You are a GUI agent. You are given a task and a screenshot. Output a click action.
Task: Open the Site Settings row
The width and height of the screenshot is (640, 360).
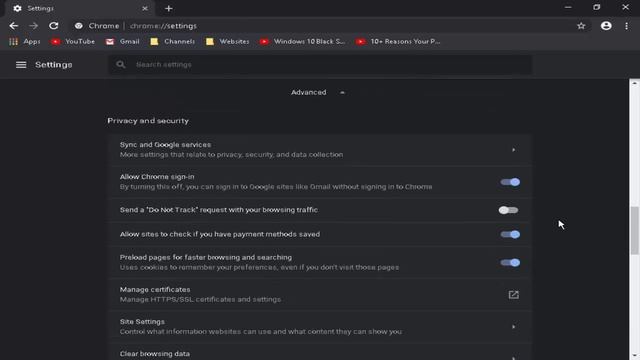(320, 327)
